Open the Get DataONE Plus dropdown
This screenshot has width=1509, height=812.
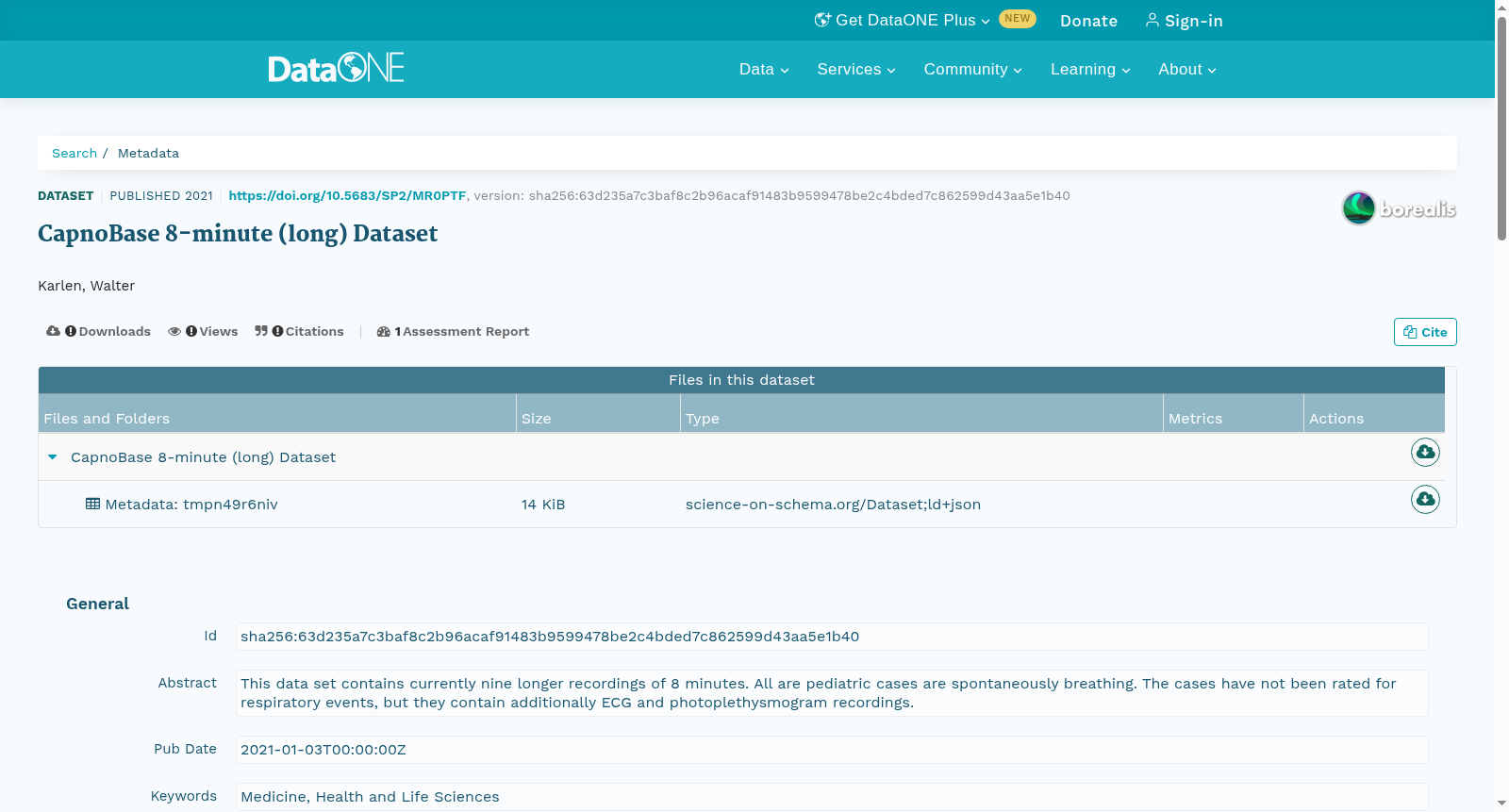[x=902, y=20]
